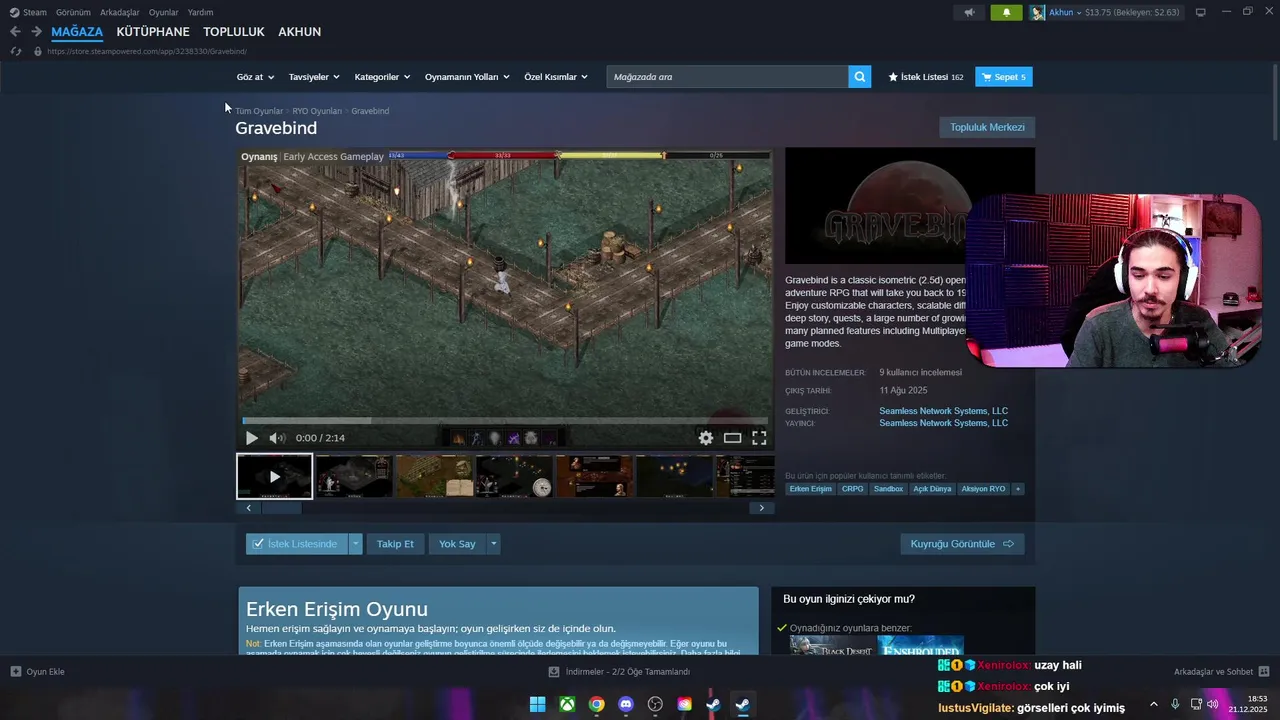The height and width of the screenshot is (720, 1280).
Task: Open İstek Listesi wishlist link
Action: 925,77
